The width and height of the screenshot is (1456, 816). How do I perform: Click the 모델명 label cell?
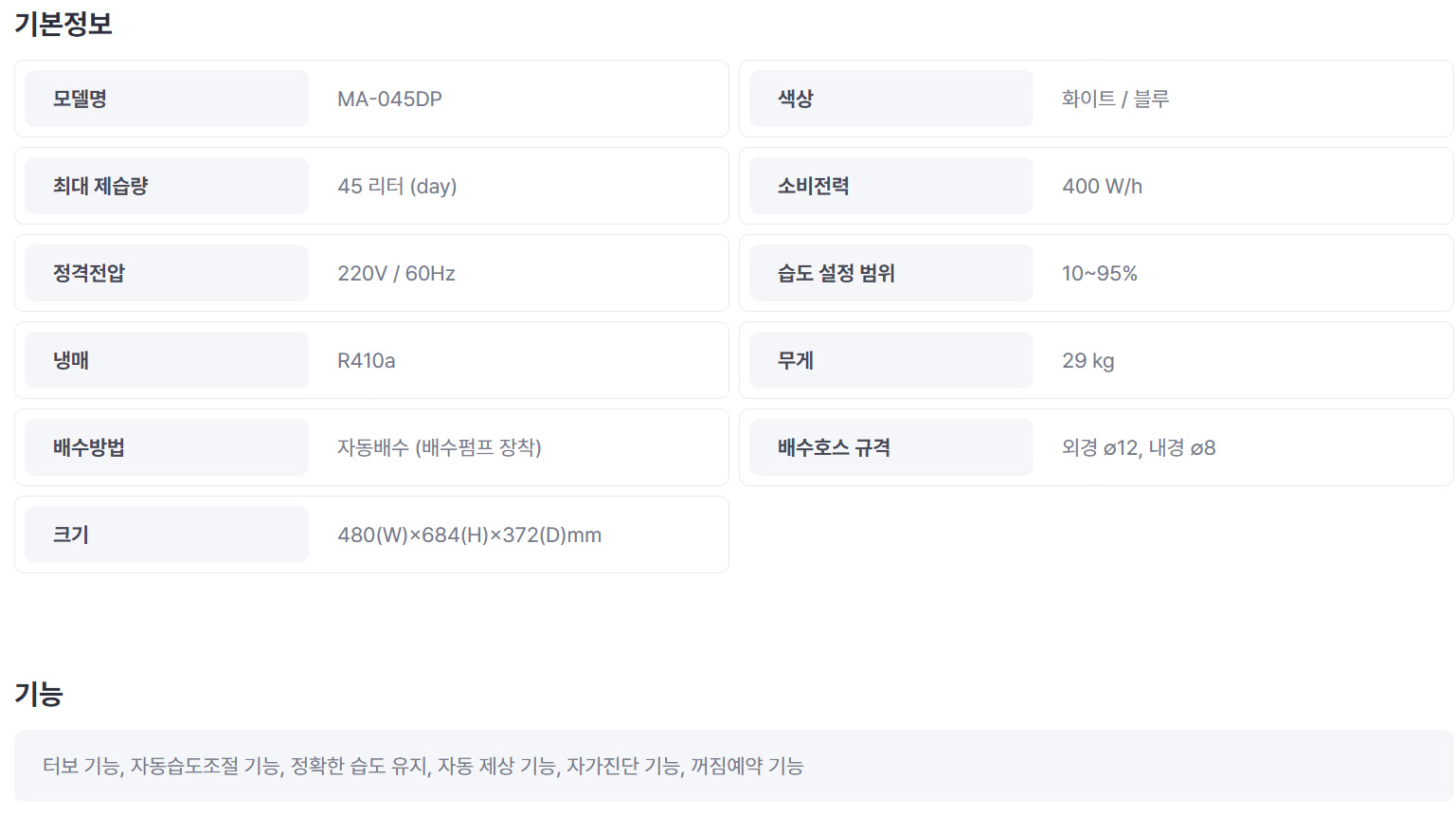166,99
